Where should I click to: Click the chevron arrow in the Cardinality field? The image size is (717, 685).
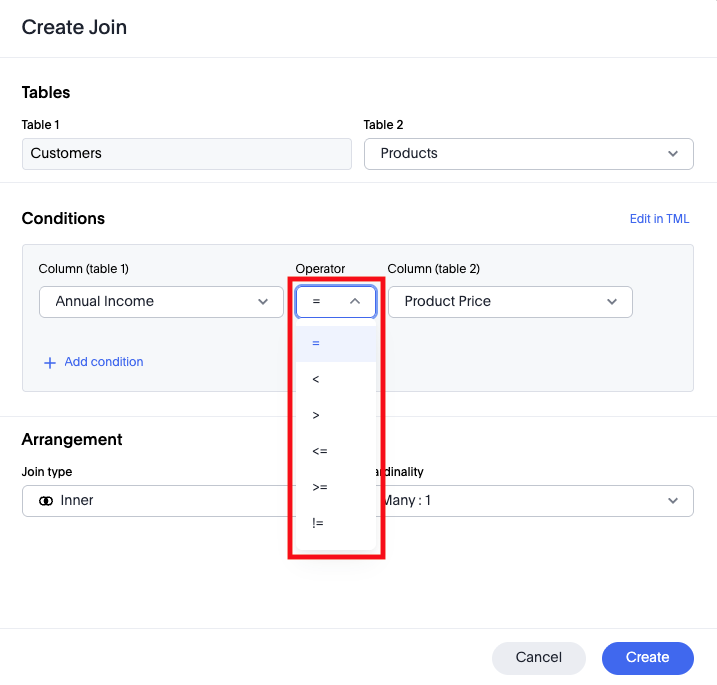click(x=672, y=501)
